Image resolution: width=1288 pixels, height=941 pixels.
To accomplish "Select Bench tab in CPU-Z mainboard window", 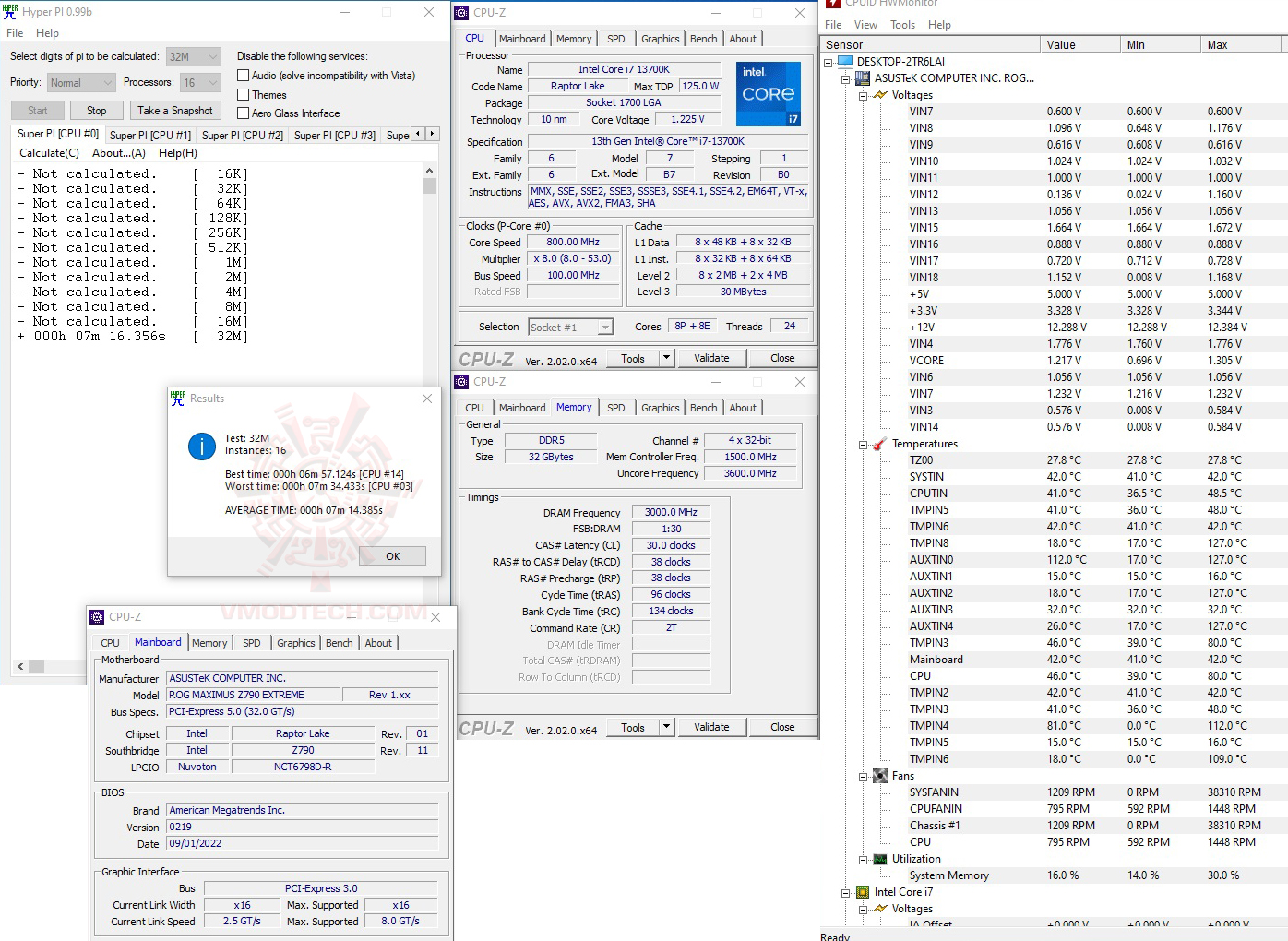I will coord(340,643).
